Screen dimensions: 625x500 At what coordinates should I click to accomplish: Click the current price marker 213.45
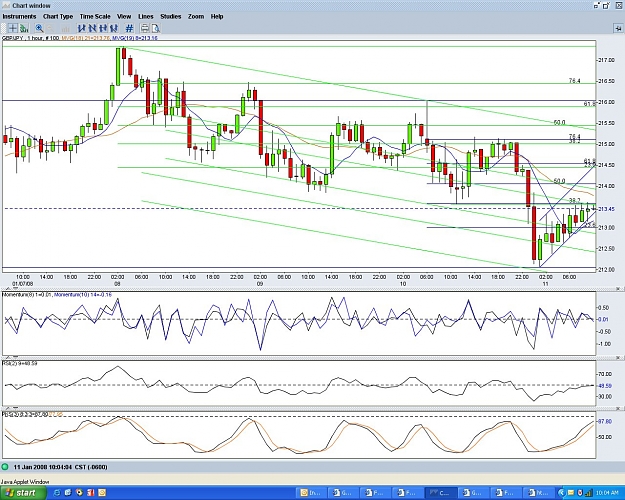606,209
